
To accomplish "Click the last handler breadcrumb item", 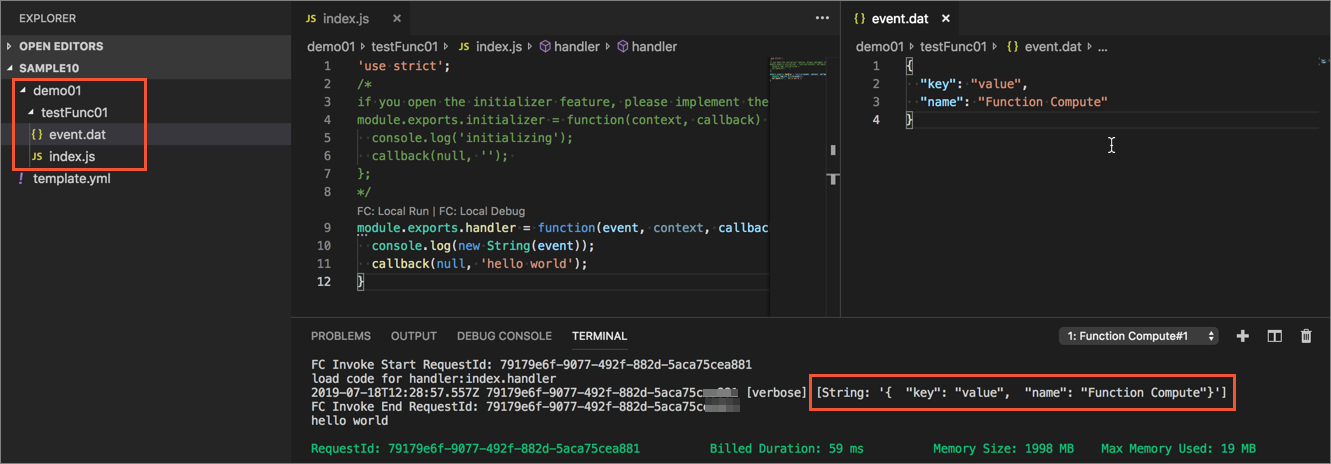I will click(654, 47).
